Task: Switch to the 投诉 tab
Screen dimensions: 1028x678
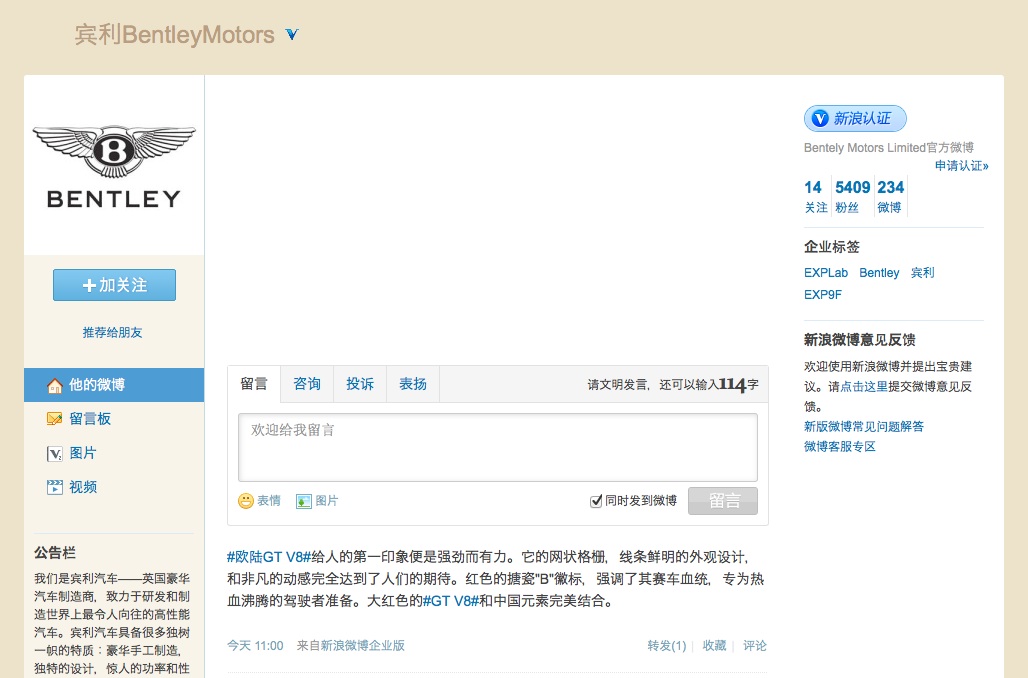Action: point(360,384)
